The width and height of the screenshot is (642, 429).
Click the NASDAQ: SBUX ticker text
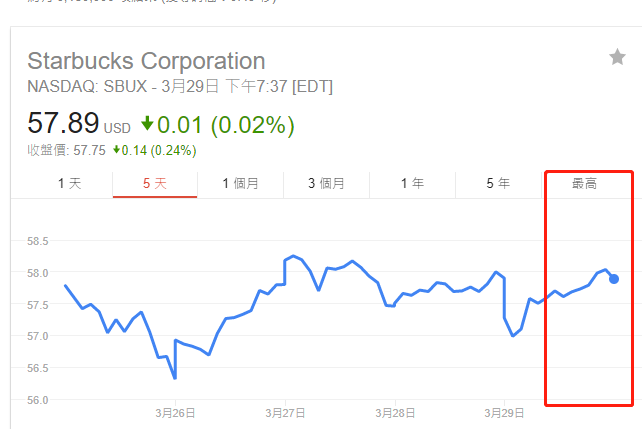click(x=87, y=87)
